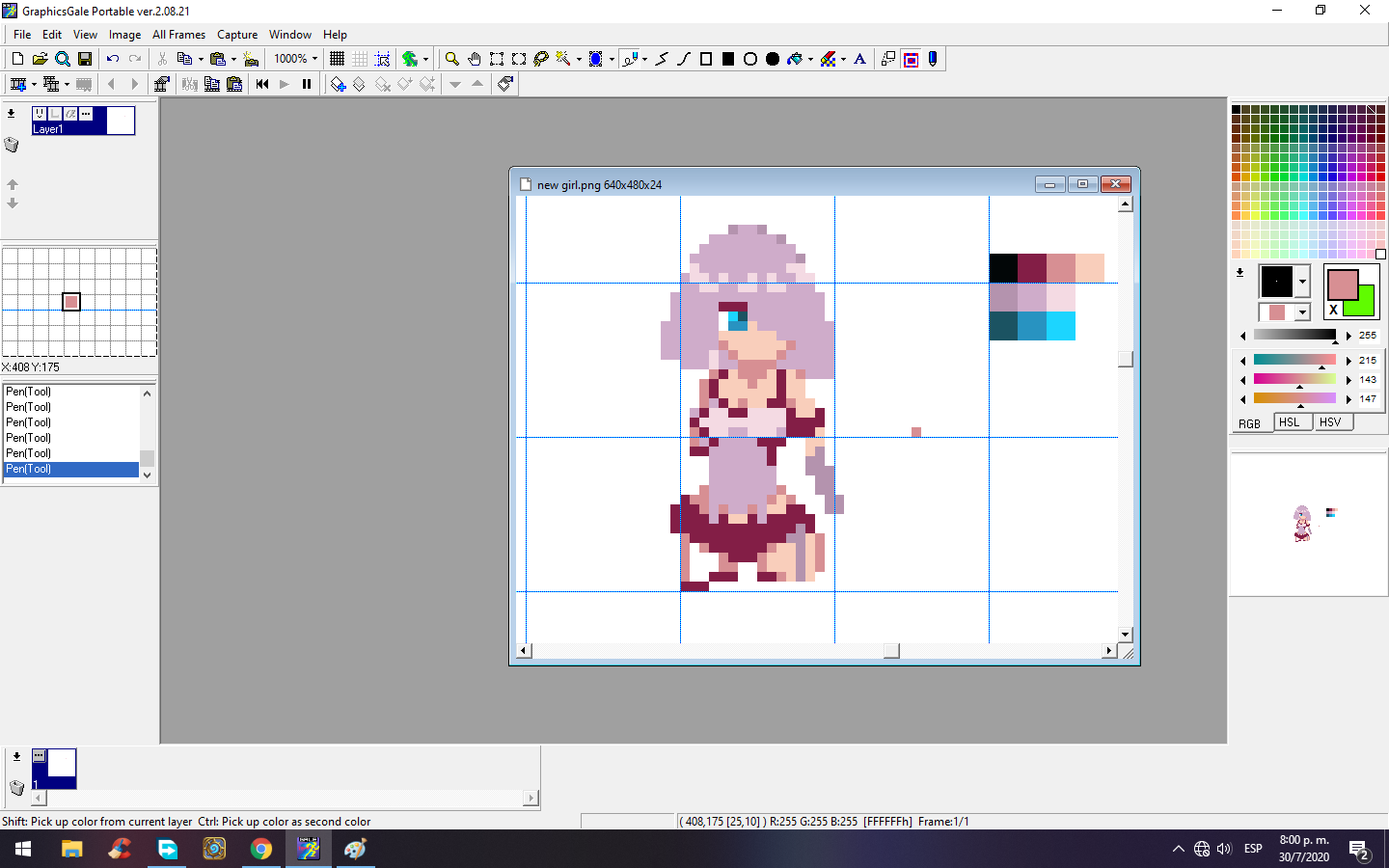The height and width of the screenshot is (868, 1389).
Task: Select the yellow Zoom tool
Action: pyautogui.click(x=451, y=59)
